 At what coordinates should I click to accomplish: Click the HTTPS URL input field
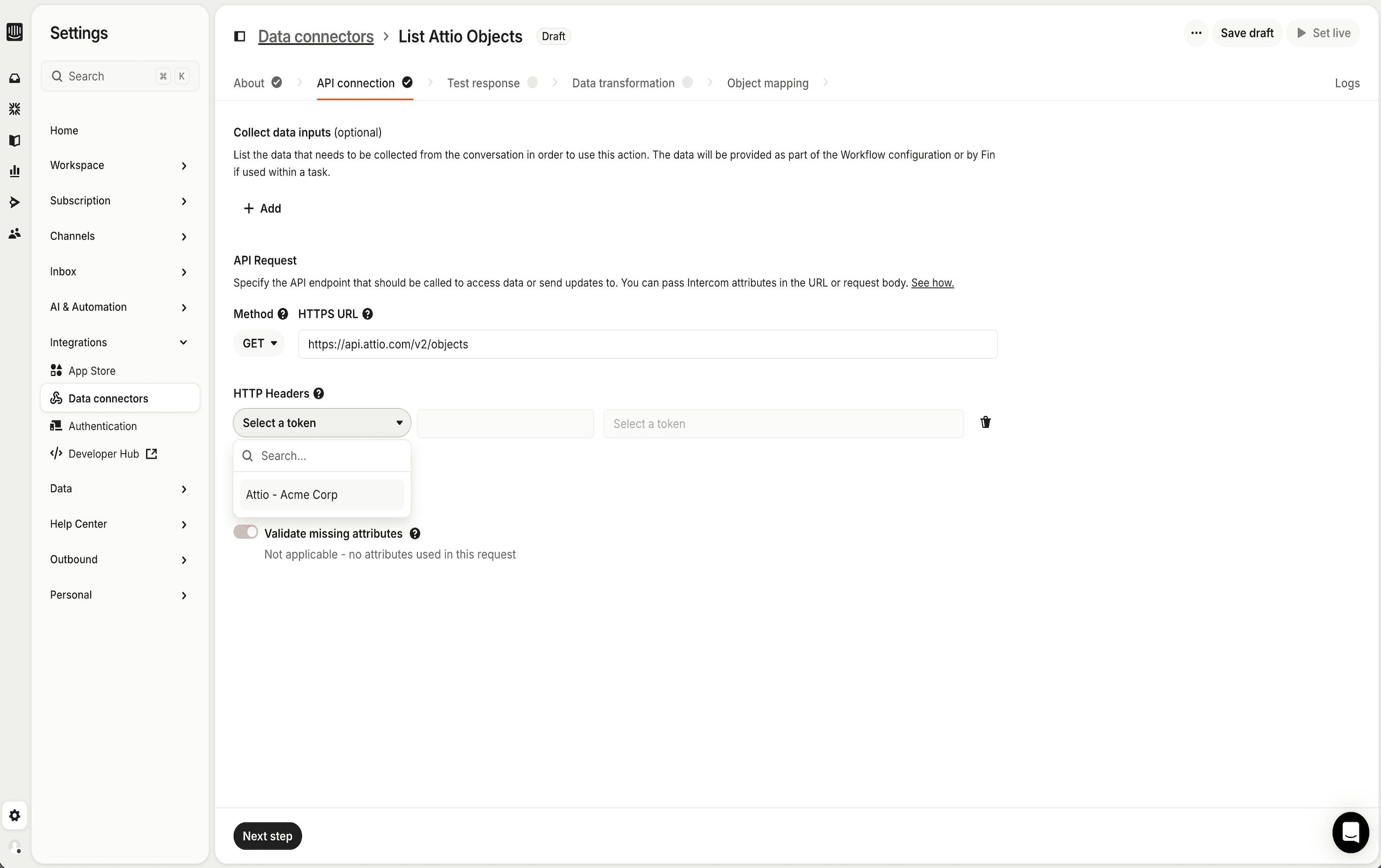[x=647, y=344]
